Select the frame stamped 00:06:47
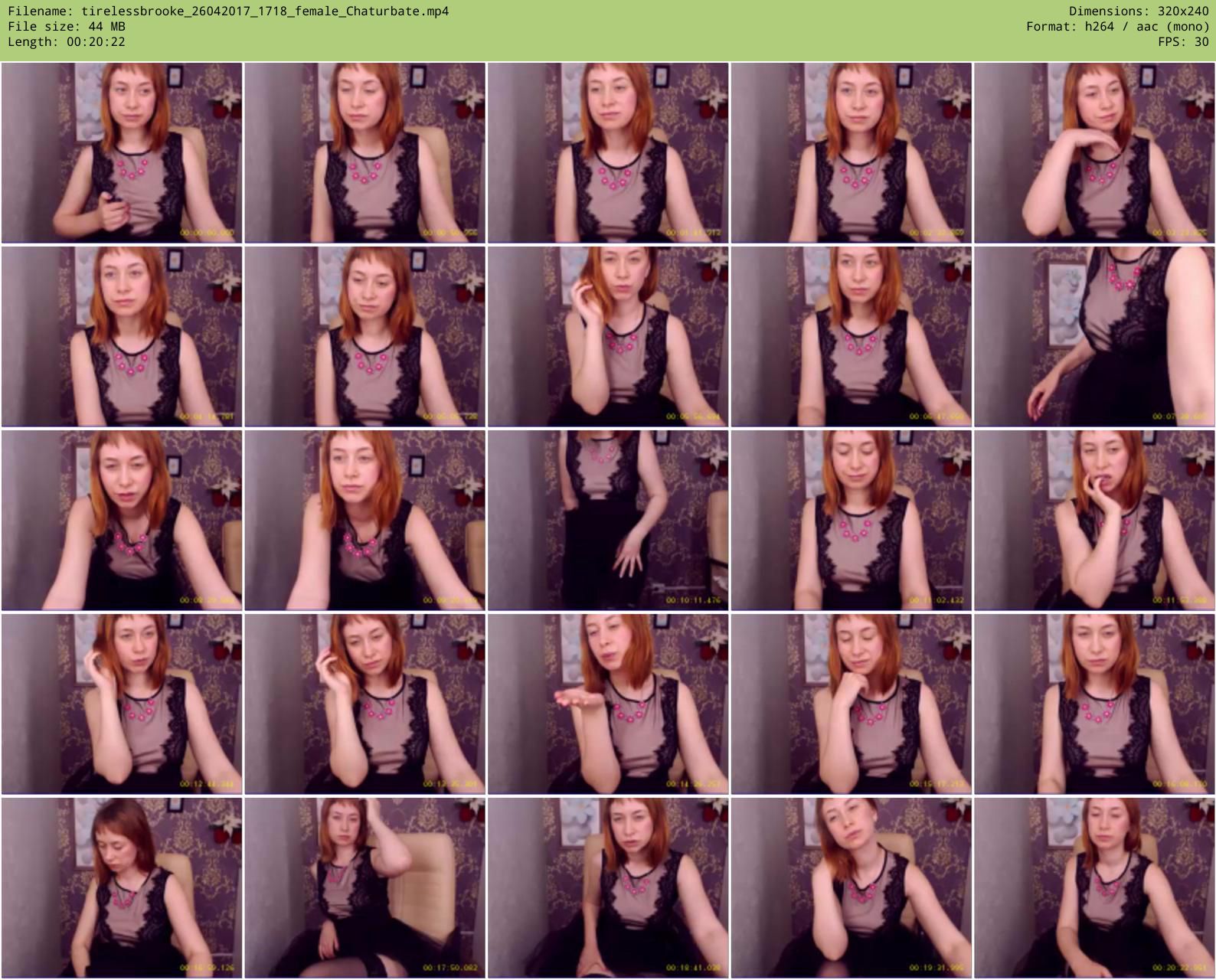 pyautogui.click(x=851, y=337)
